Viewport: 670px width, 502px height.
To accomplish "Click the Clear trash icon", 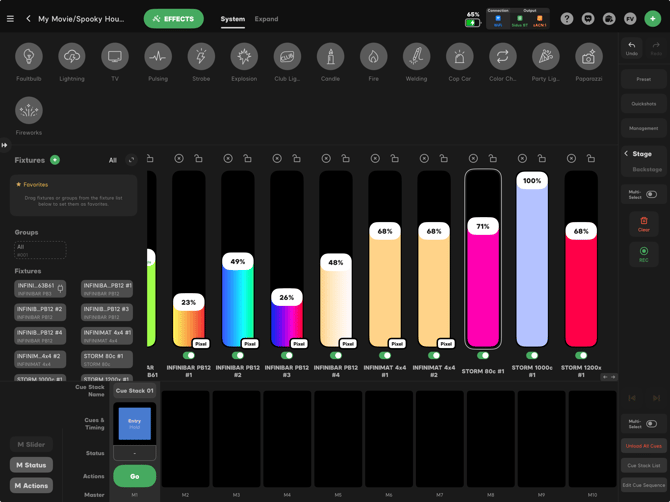I will coord(644,223).
